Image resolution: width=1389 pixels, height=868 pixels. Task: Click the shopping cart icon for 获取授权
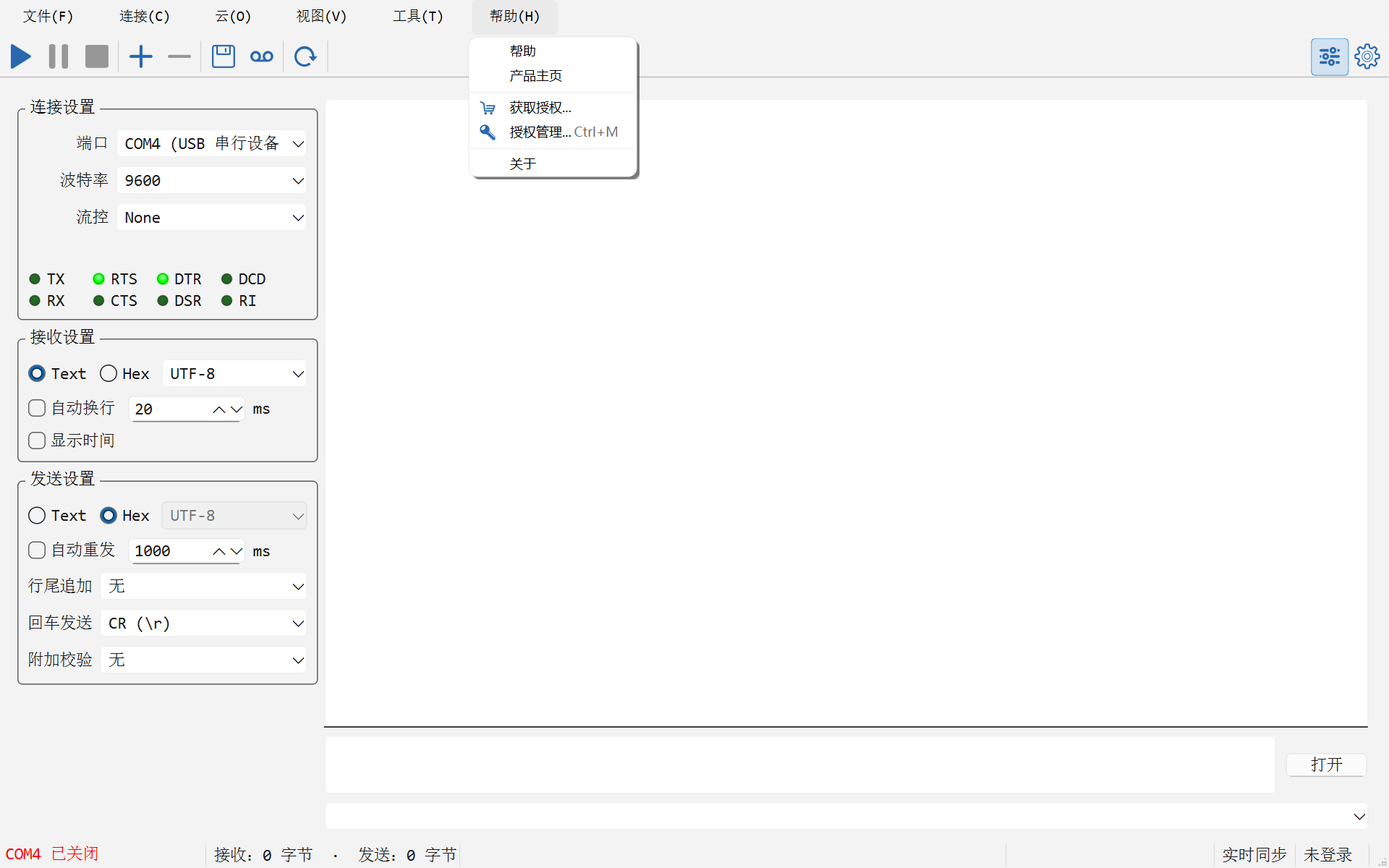click(488, 108)
